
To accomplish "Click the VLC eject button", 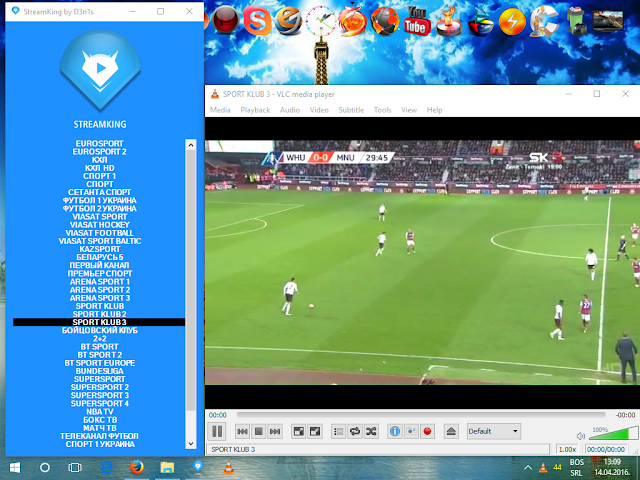I will point(451,431).
